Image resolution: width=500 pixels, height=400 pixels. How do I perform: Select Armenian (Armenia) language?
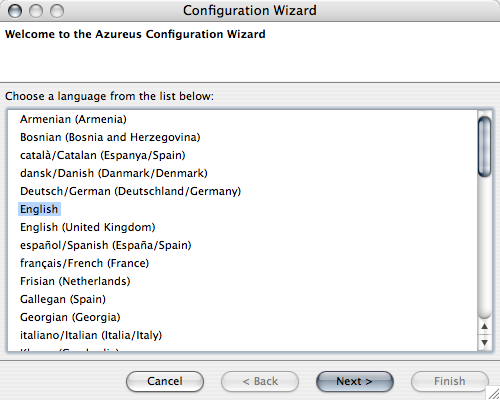(x=73, y=119)
